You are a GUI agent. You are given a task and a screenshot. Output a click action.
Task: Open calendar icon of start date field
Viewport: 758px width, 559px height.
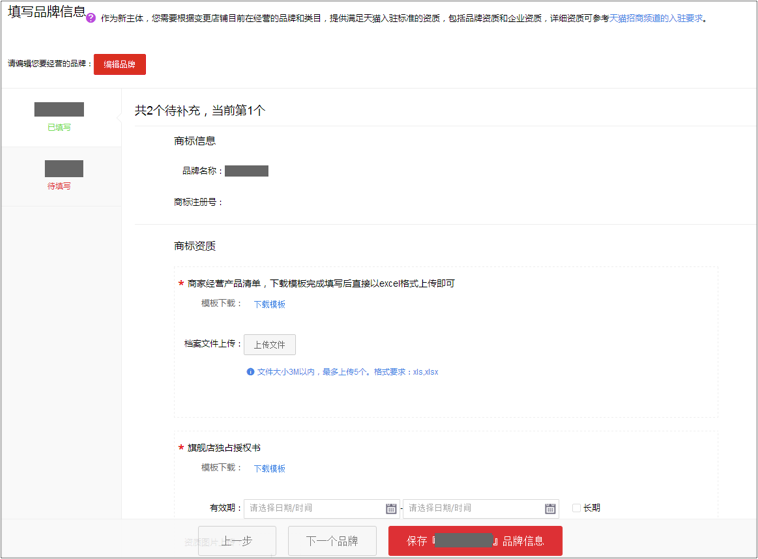tap(391, 508)
